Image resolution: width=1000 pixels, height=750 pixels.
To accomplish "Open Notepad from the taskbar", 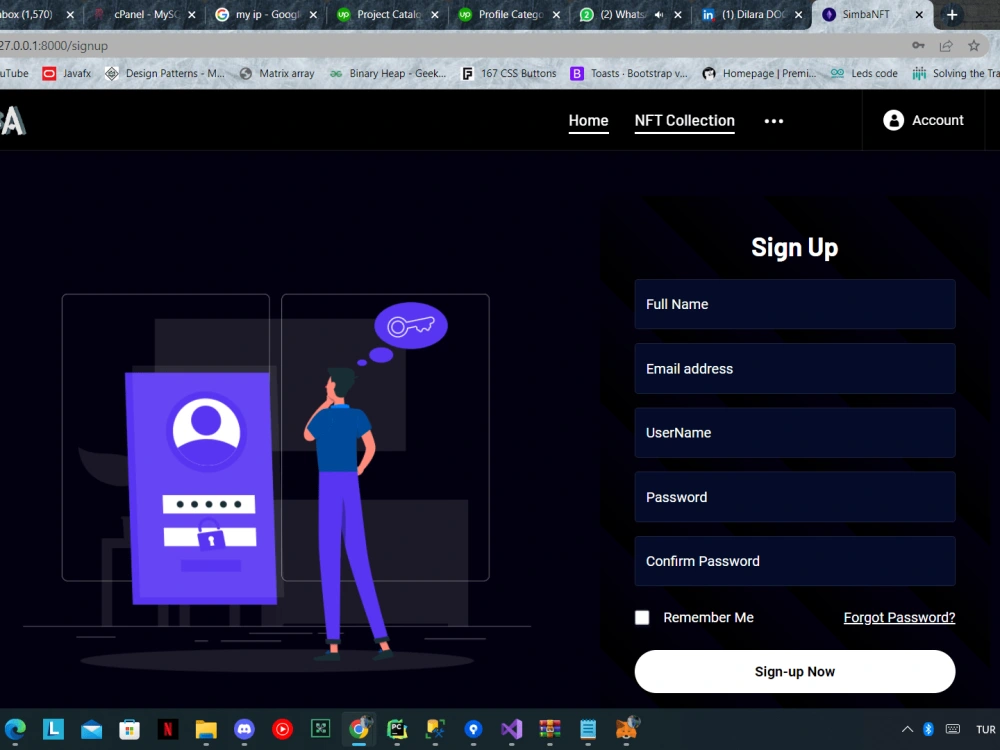I will [x=588, y=728].
